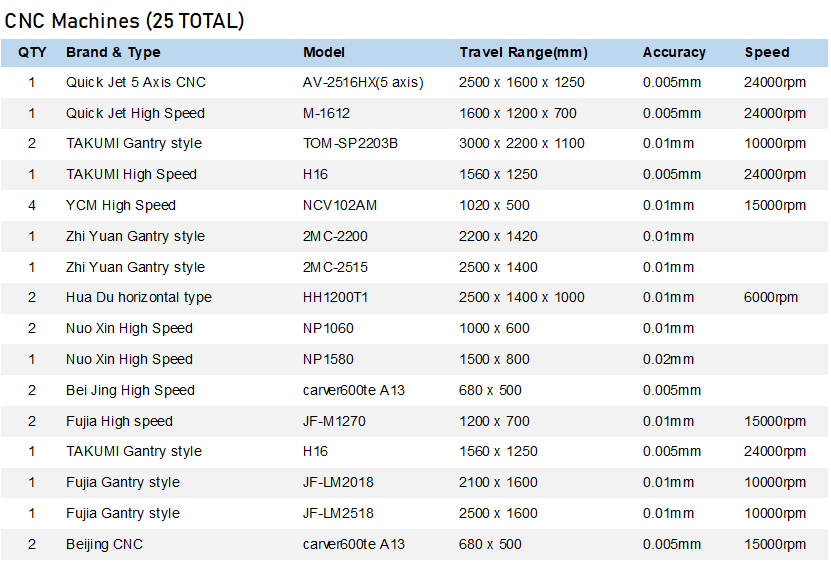Click travel range '2100 x 1600'

click(x=498, y=482)
